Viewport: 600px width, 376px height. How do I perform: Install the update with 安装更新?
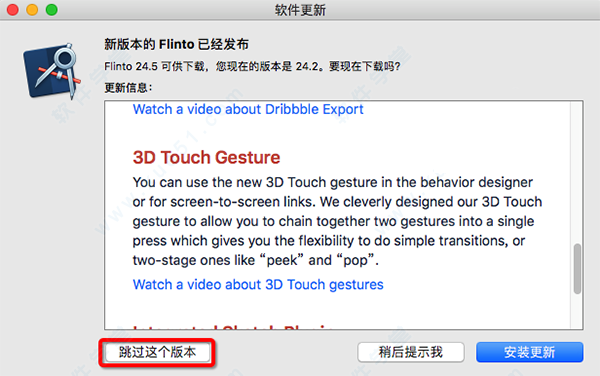tap(530, 352)
